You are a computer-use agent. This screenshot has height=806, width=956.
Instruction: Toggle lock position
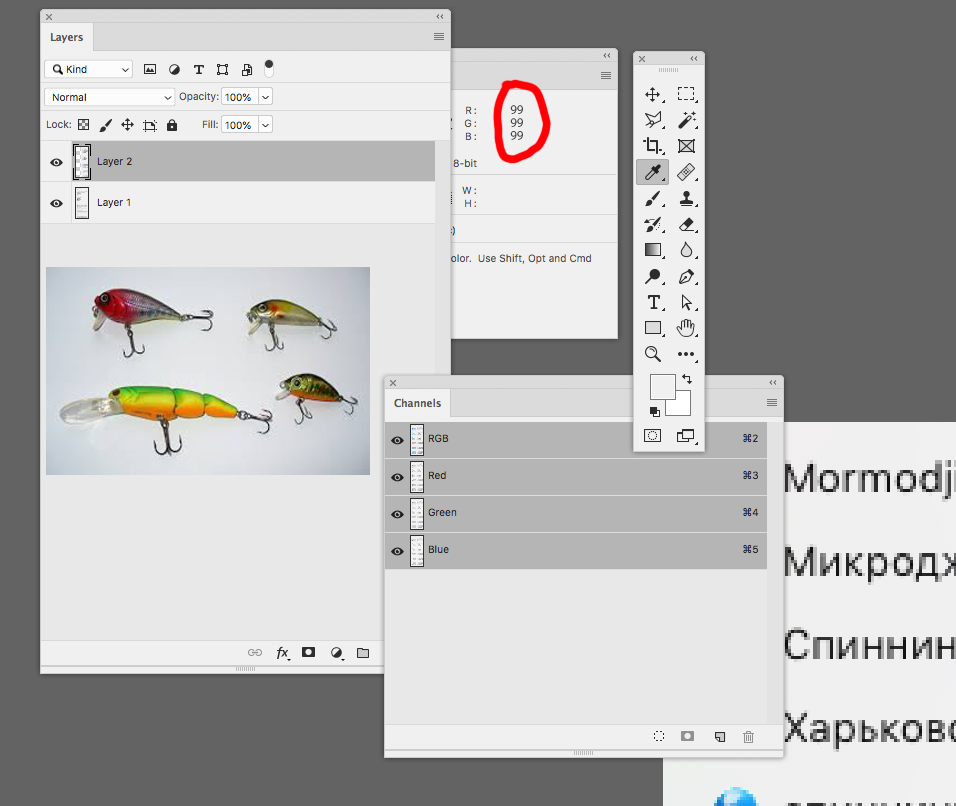coord(127,125)
